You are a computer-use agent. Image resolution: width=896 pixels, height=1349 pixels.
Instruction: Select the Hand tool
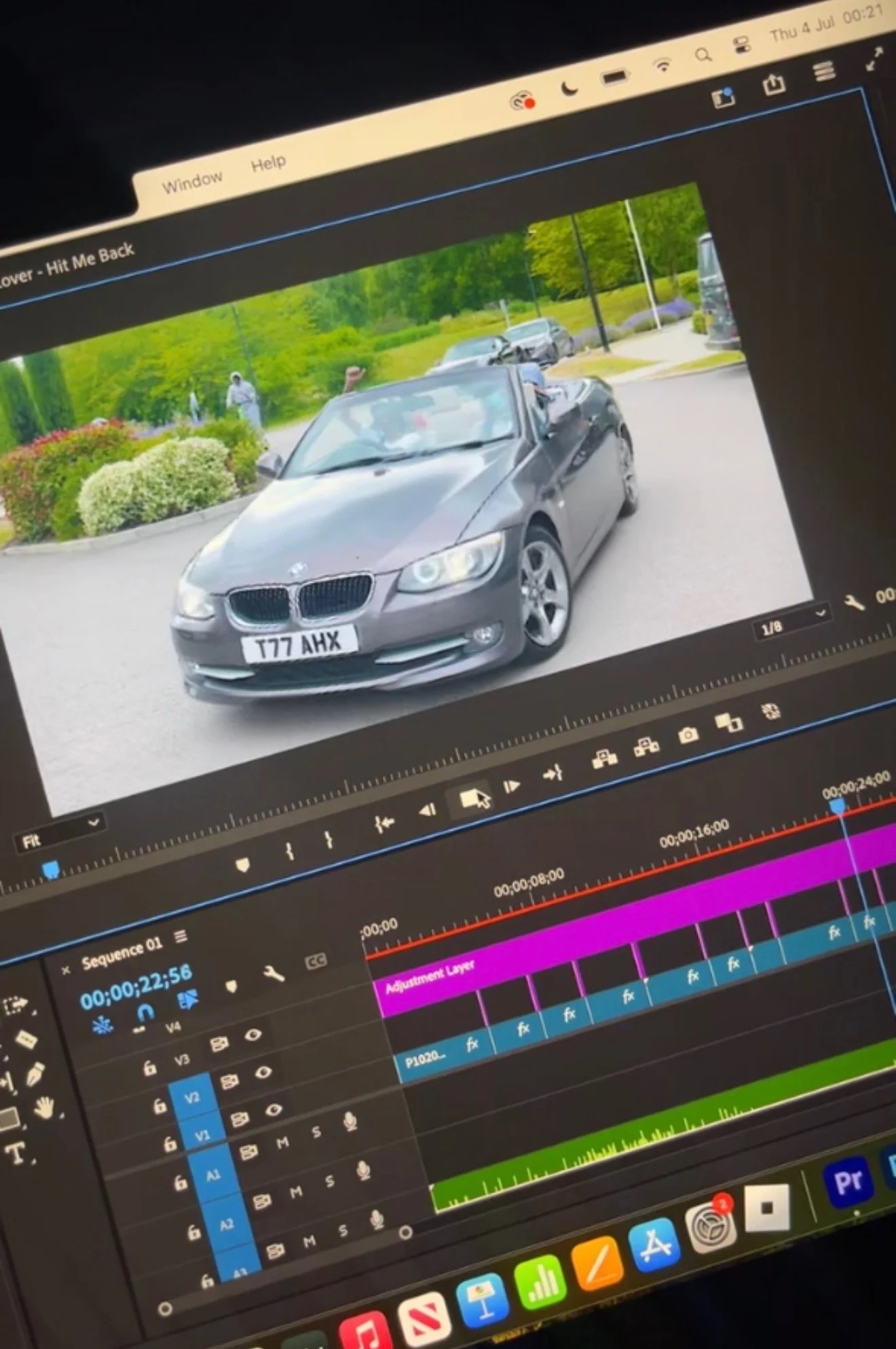coord(45,1107)
